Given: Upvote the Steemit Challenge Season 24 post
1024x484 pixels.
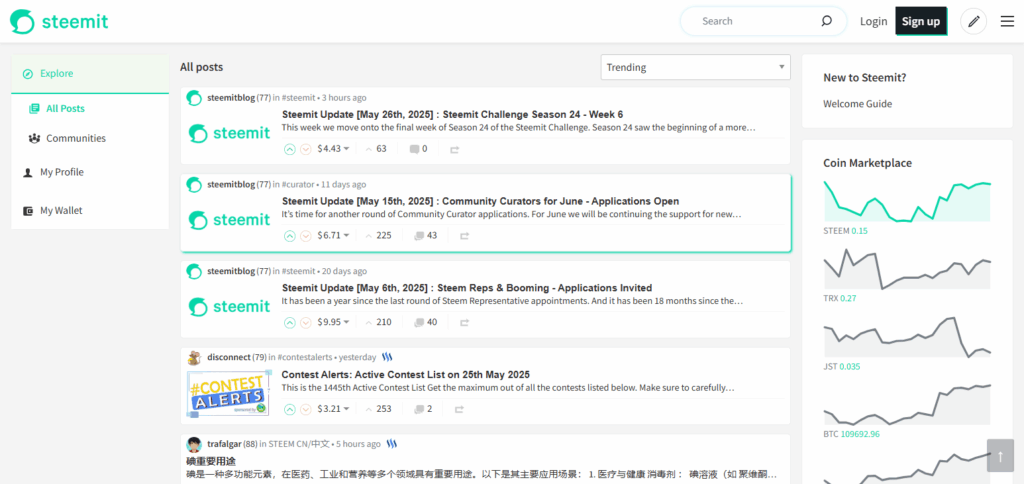Looking at the screenshot, I should (290, 149).
